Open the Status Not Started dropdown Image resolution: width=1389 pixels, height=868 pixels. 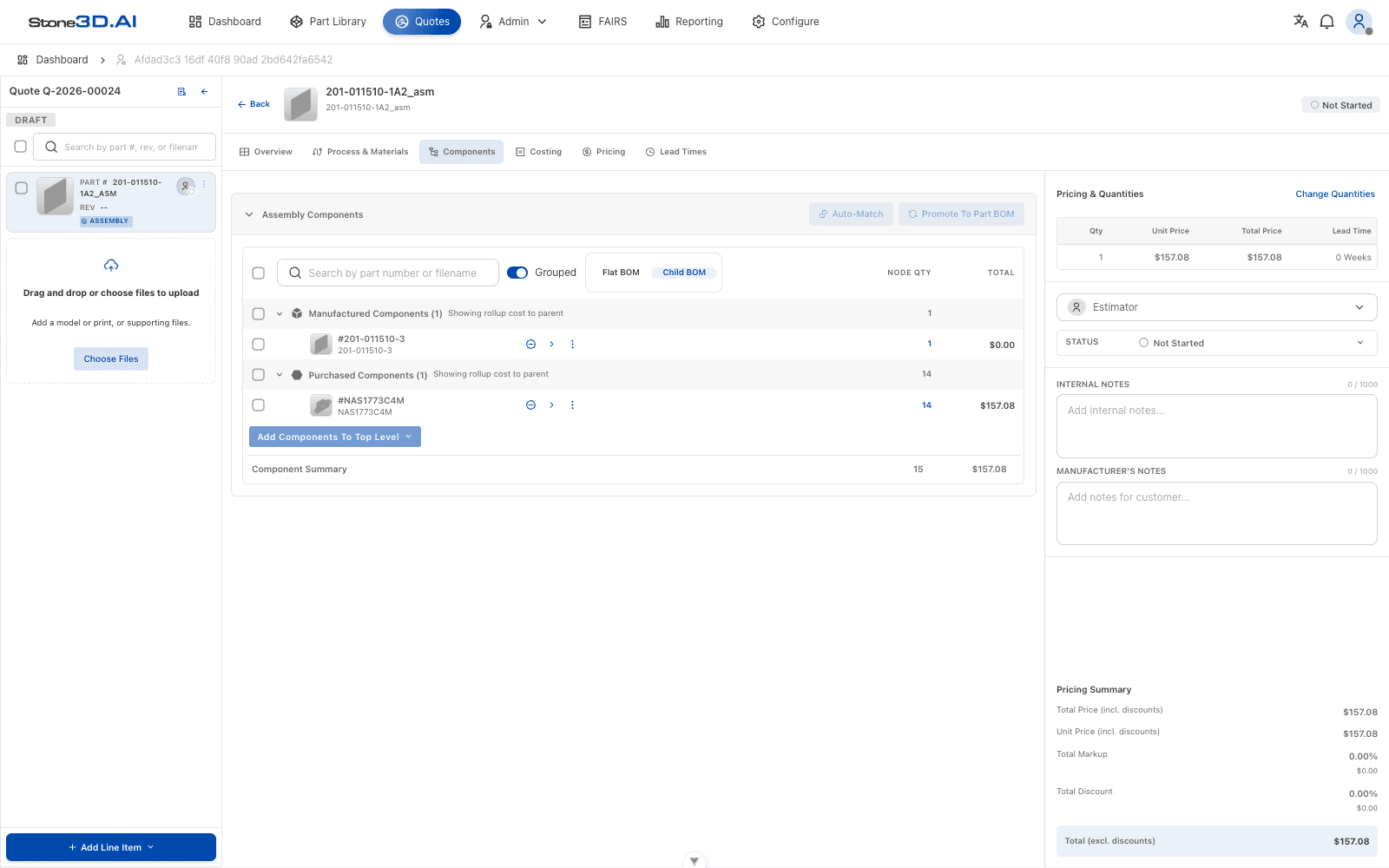1216,343
